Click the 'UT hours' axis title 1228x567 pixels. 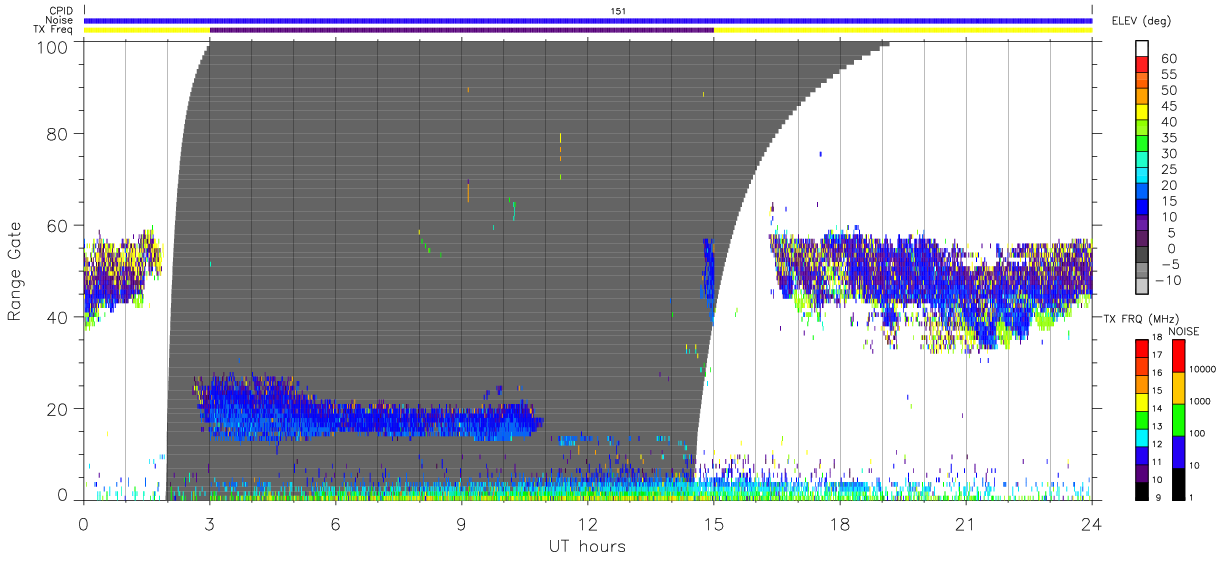point(587,546)
